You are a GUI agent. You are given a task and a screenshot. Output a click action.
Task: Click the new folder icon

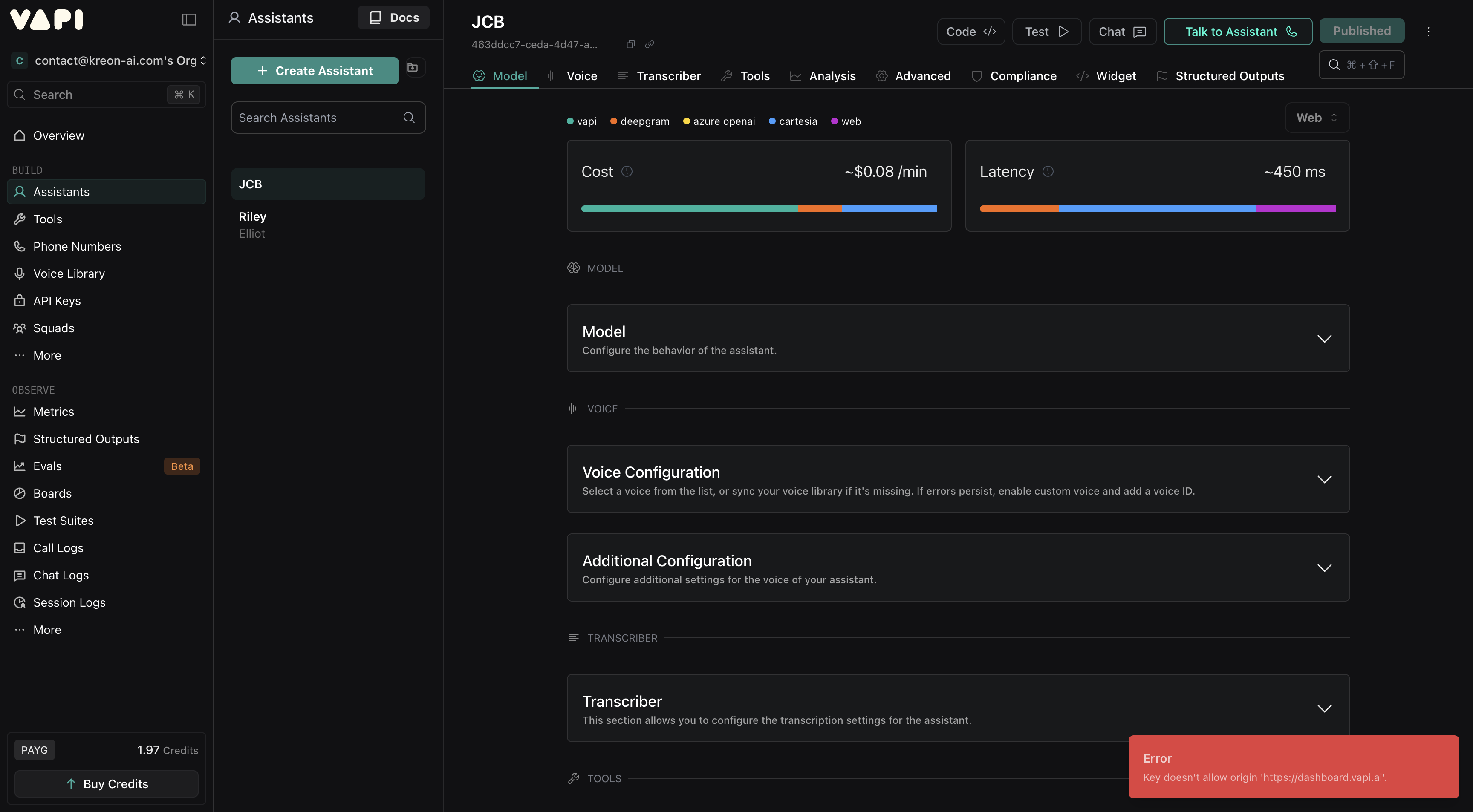click(x=412, y=67)
